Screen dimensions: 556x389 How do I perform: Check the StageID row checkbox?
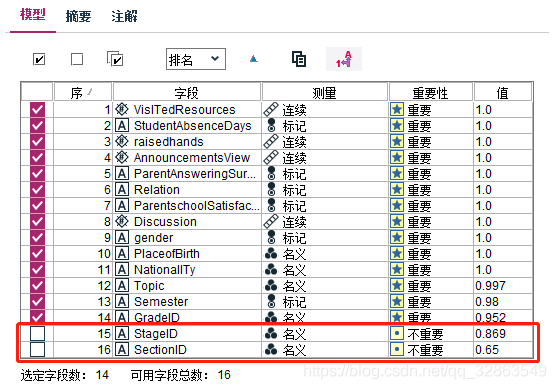(x=38, y=333)
